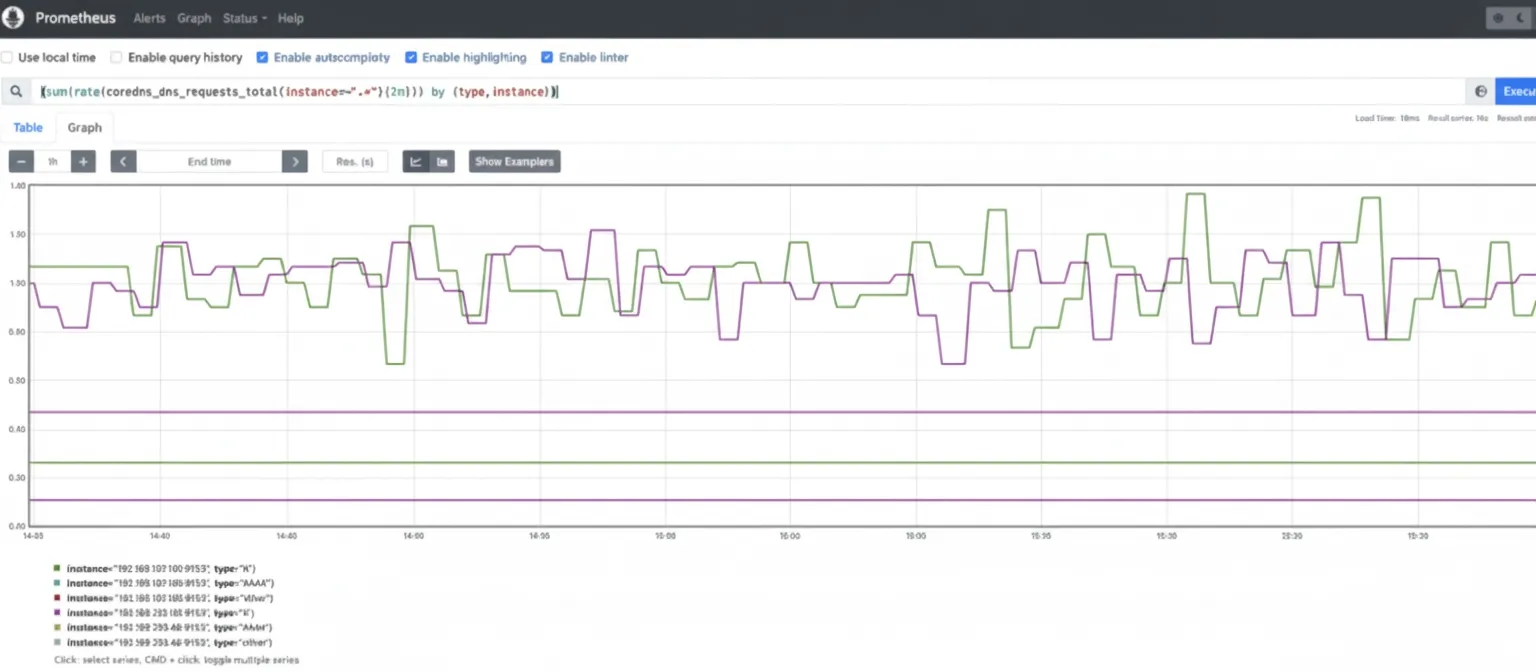The width and height of the screenshot is (1536, 672).
Task: Enable the Use local time checkbox
Action: click(7, 57)
